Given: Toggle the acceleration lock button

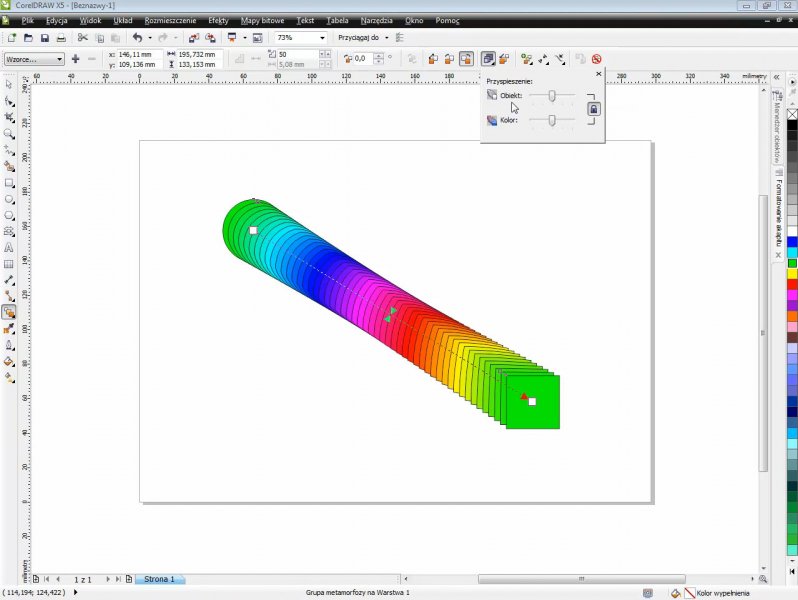Looking at the screenshot, I should coord(593,108).
